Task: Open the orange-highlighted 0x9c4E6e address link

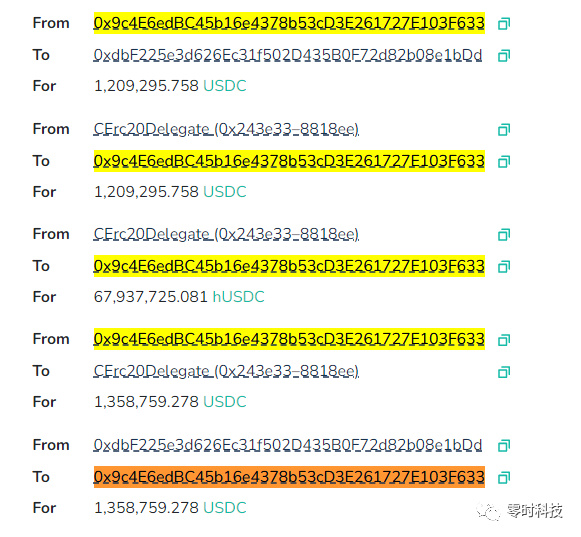Action: point(289,477)
